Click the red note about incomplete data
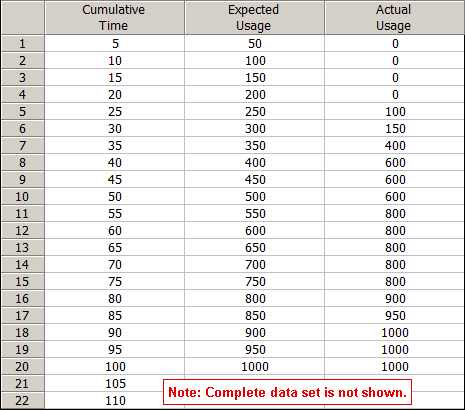 pos(287,392)
